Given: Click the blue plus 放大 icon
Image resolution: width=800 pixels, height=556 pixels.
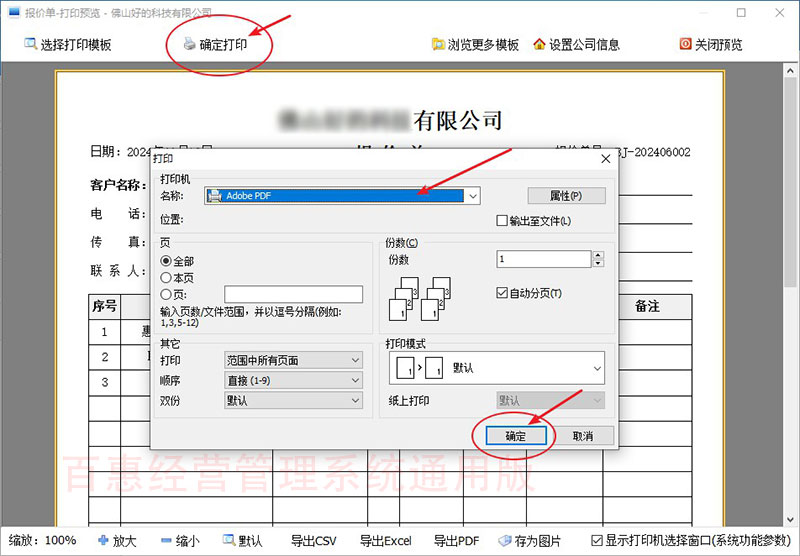Looking at the screenshot, I should [x=103, y=541].
